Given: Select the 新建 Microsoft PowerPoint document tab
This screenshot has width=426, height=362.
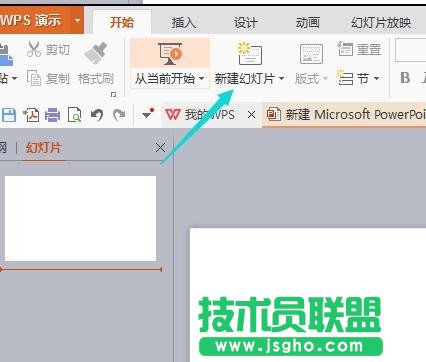Looking at the screenshot, I should pos(345,115).
